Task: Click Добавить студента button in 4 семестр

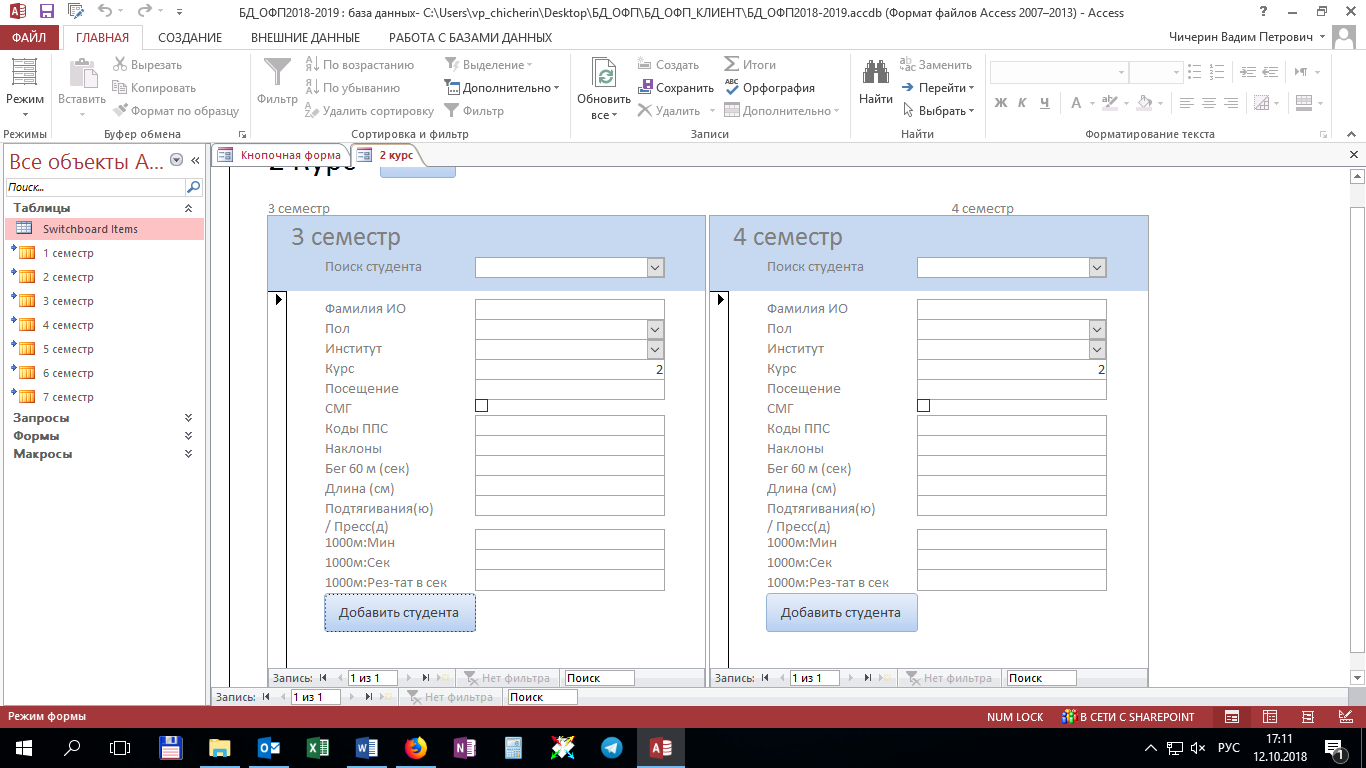Action: point(841,613)
